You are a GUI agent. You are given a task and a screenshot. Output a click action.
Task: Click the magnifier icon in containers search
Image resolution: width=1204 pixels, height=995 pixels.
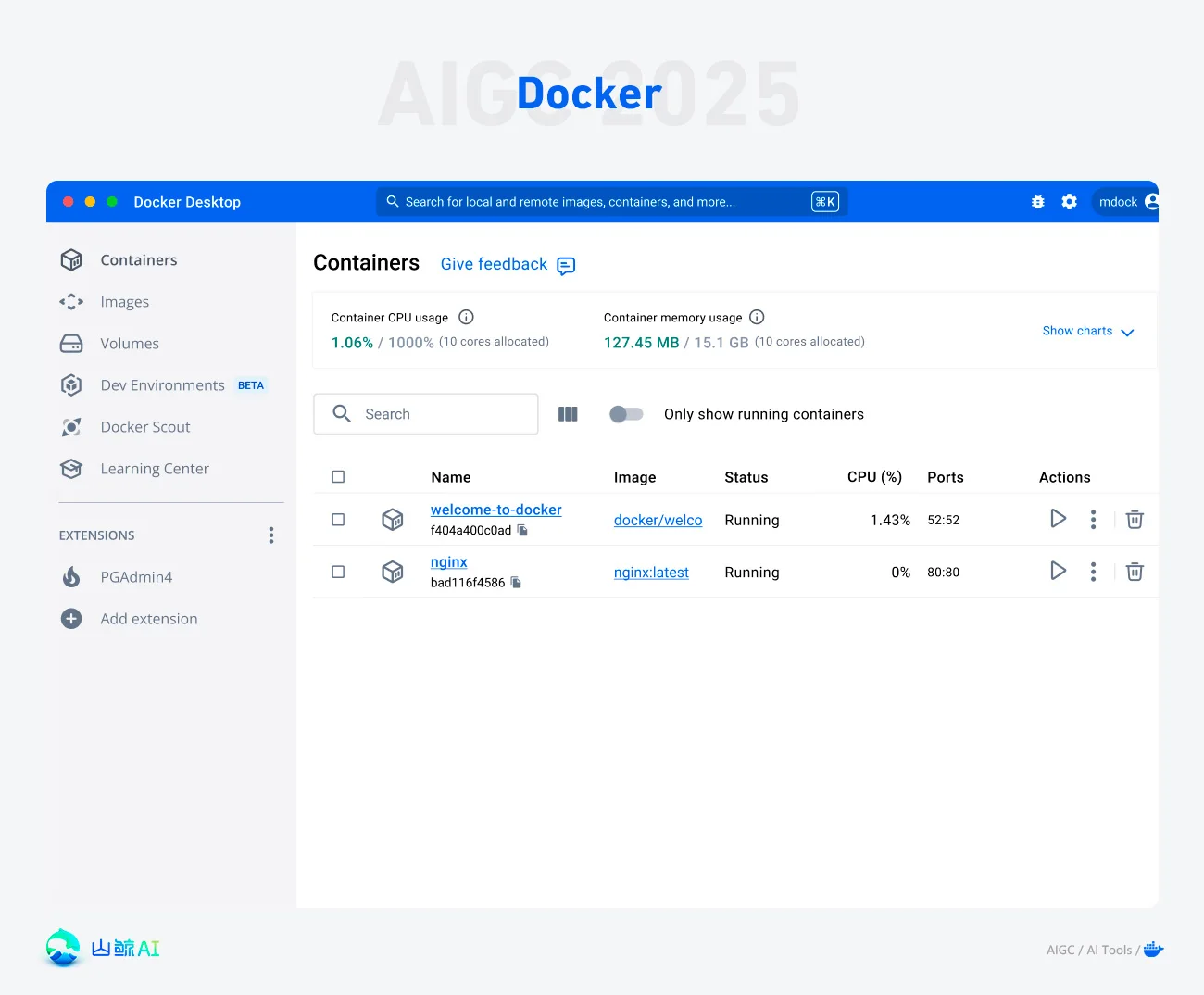click(x=342, y=414)
